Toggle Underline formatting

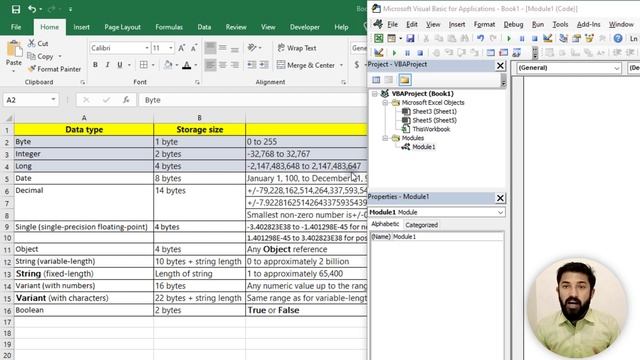coord(120,64)
